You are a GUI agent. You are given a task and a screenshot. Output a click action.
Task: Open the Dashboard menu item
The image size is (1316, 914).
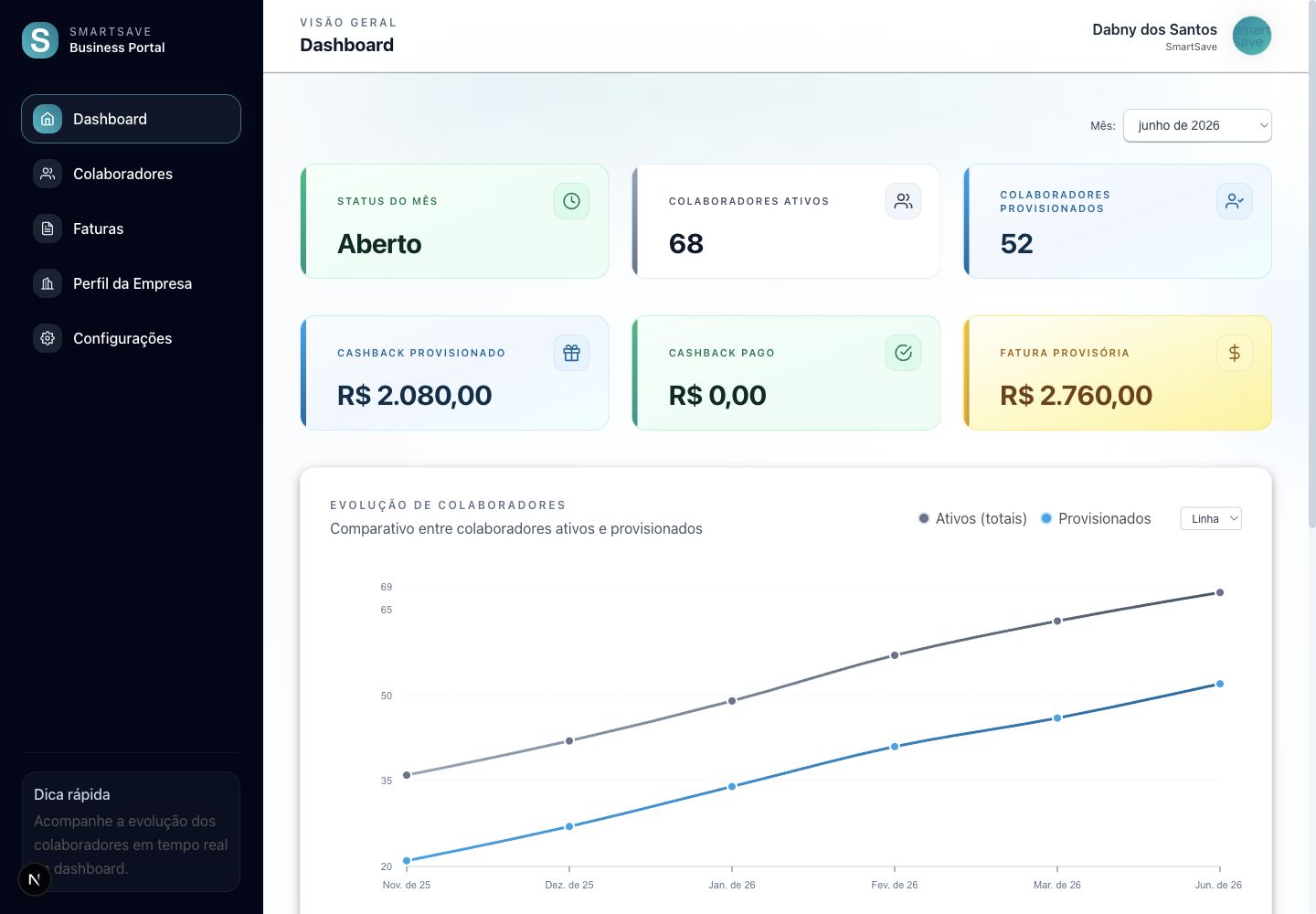coord(131,119)
